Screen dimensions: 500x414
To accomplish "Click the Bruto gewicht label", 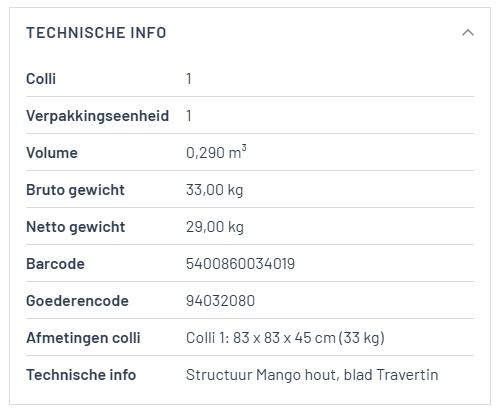I will coord(75,190).
